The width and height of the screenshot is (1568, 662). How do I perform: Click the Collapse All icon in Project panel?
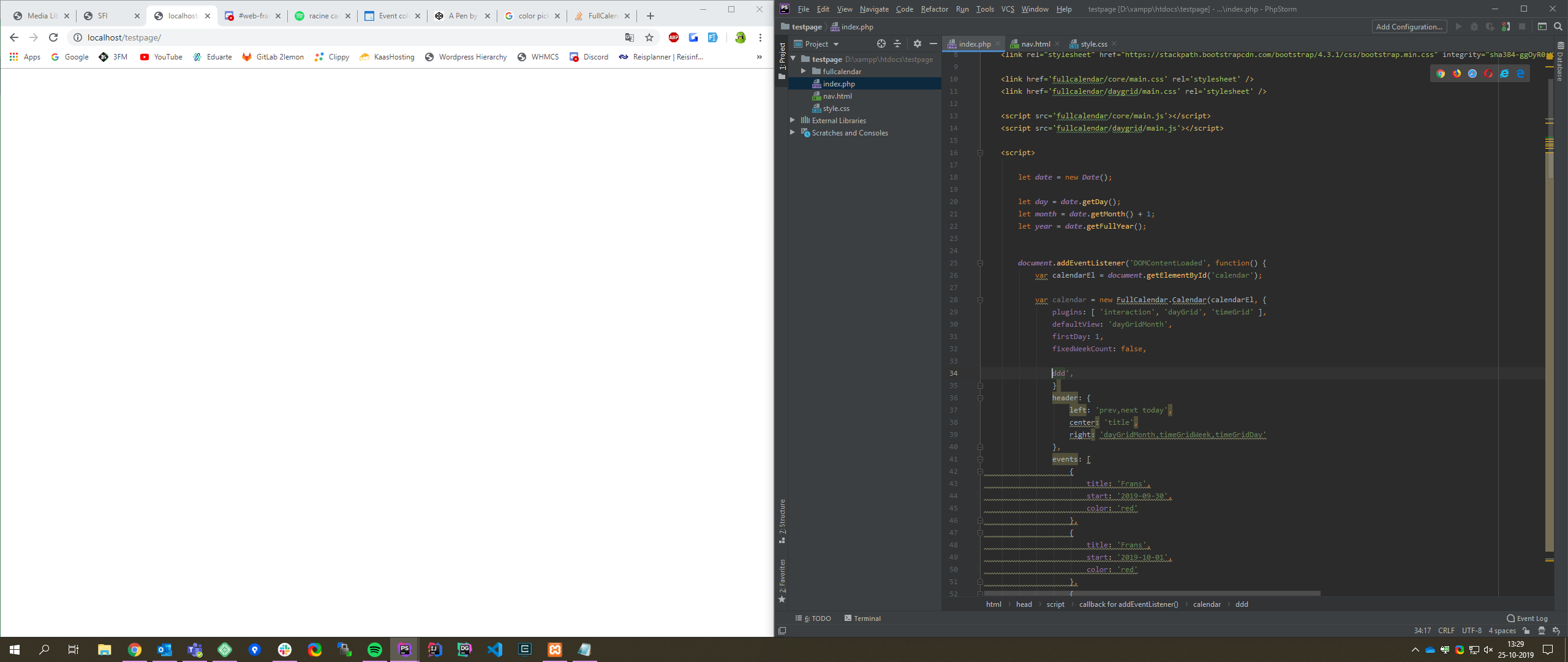(897, 44)
